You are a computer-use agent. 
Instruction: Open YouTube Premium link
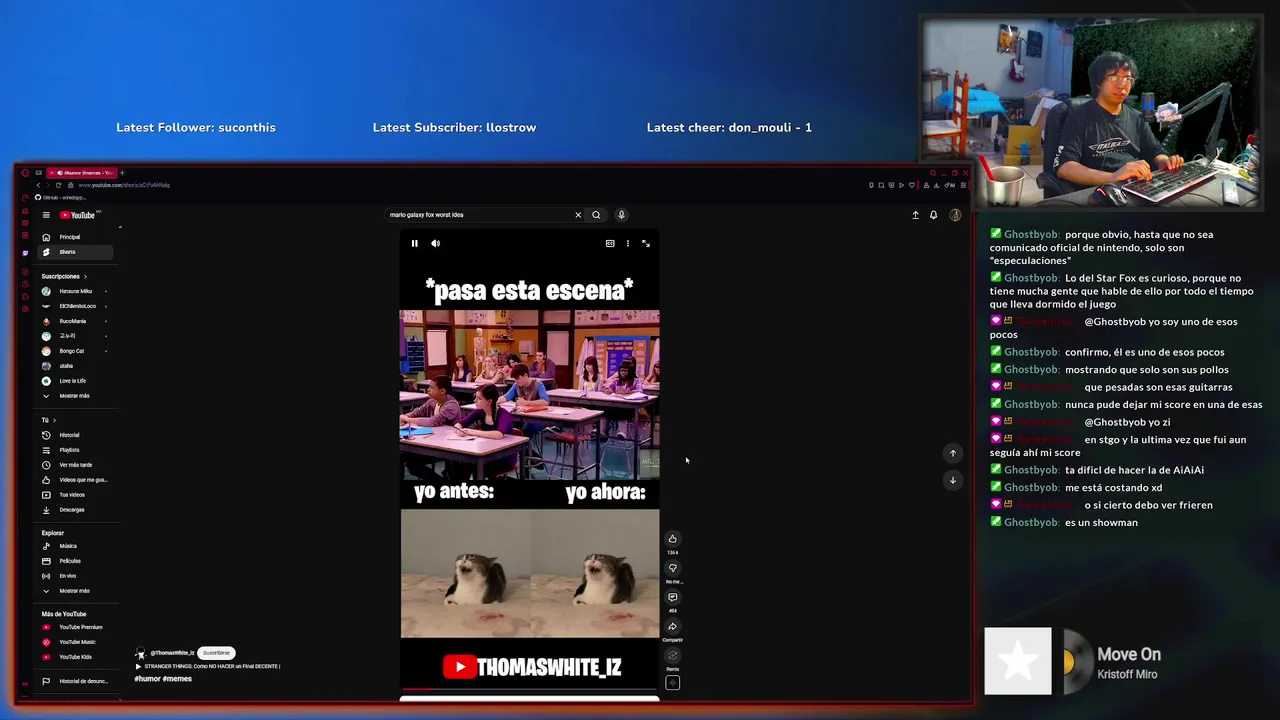[x=76, y=627]
